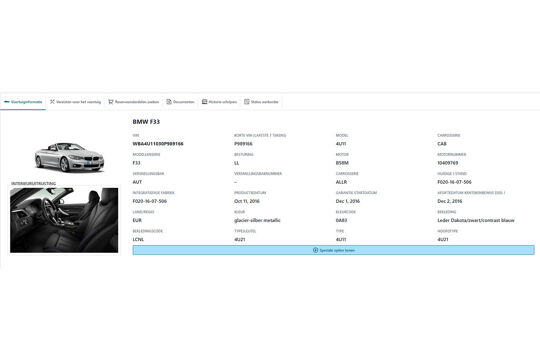Click the wrench icon for Vereisten tab

(52, 102)
